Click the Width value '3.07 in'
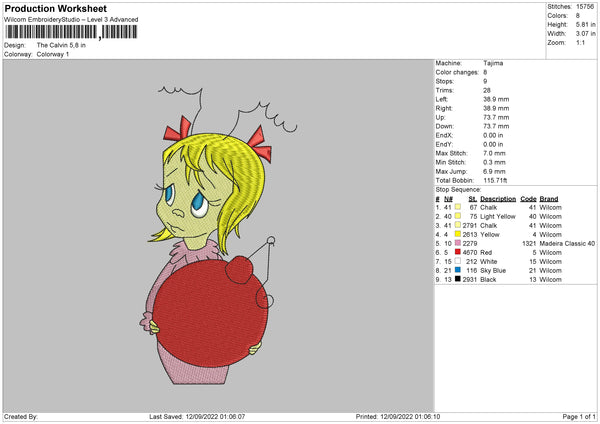Viewport: 600px width, 424px height. tap(585, 34)
